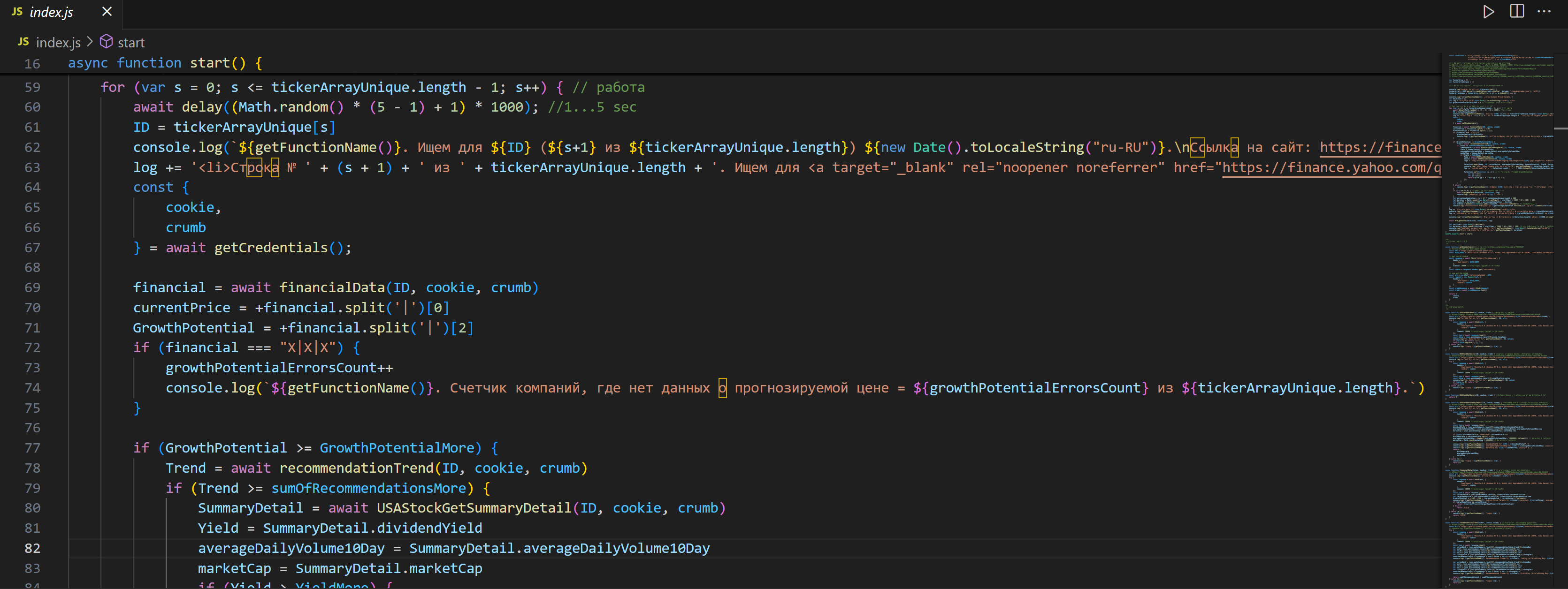The width and height of the screenshot is (1568, 589).
Task: Click the start function symbol icon
Action: [x=107, y=42]
